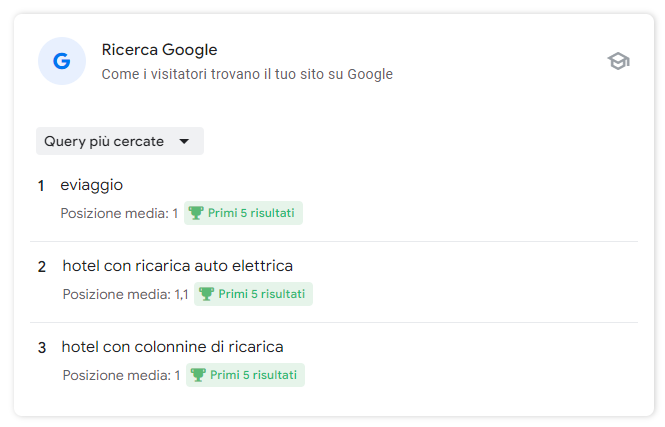The width and height of the screenshot is (665, 427).
Task: Click Posizione media under hotel con colonnine
Action: (x=121, y=375)
